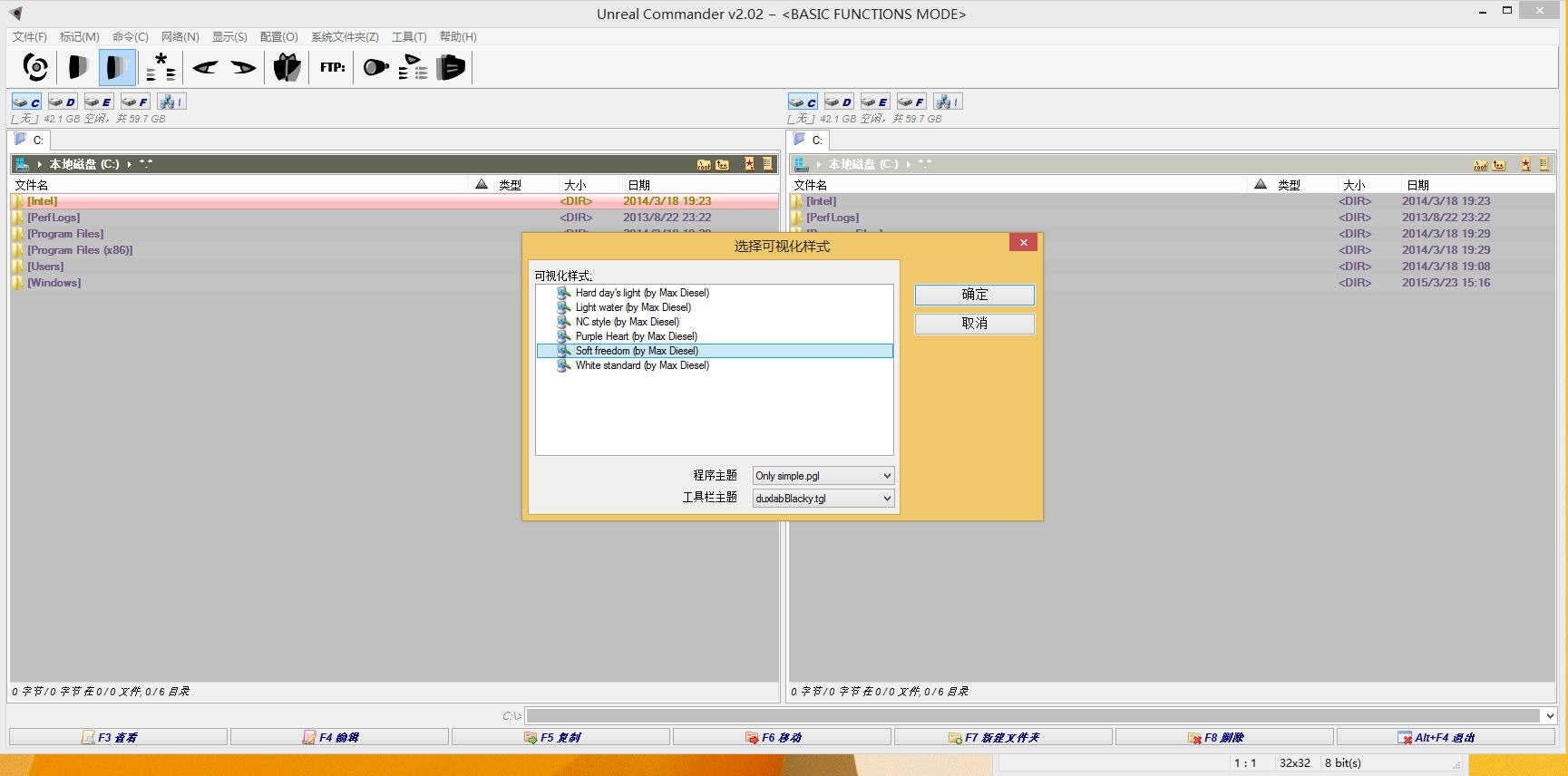Image resolution: width=1568 pixels, height=776 pixels.
Task: Open network places in the right panel
Action: (948, 102)
